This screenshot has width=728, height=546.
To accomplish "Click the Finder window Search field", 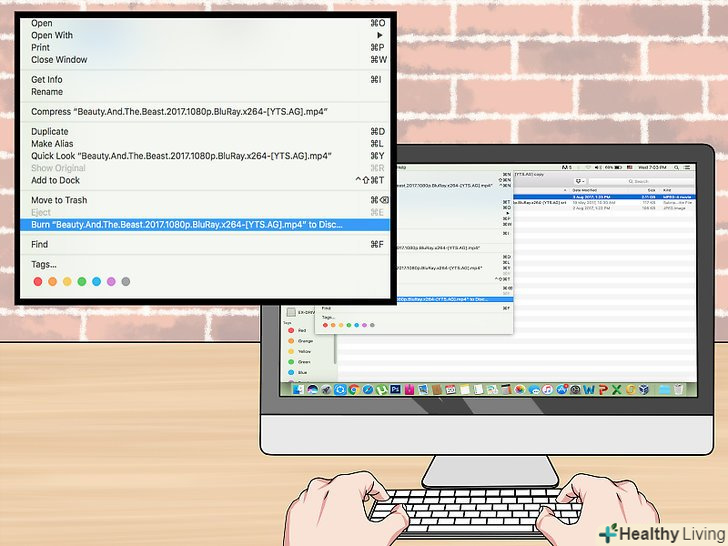I will point(641,181).
